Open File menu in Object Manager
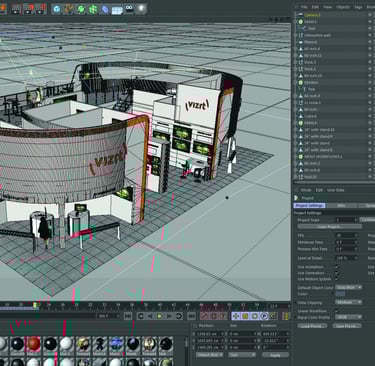Image resolution: width=375 pixels, height=366 pixels. point(304,7)
